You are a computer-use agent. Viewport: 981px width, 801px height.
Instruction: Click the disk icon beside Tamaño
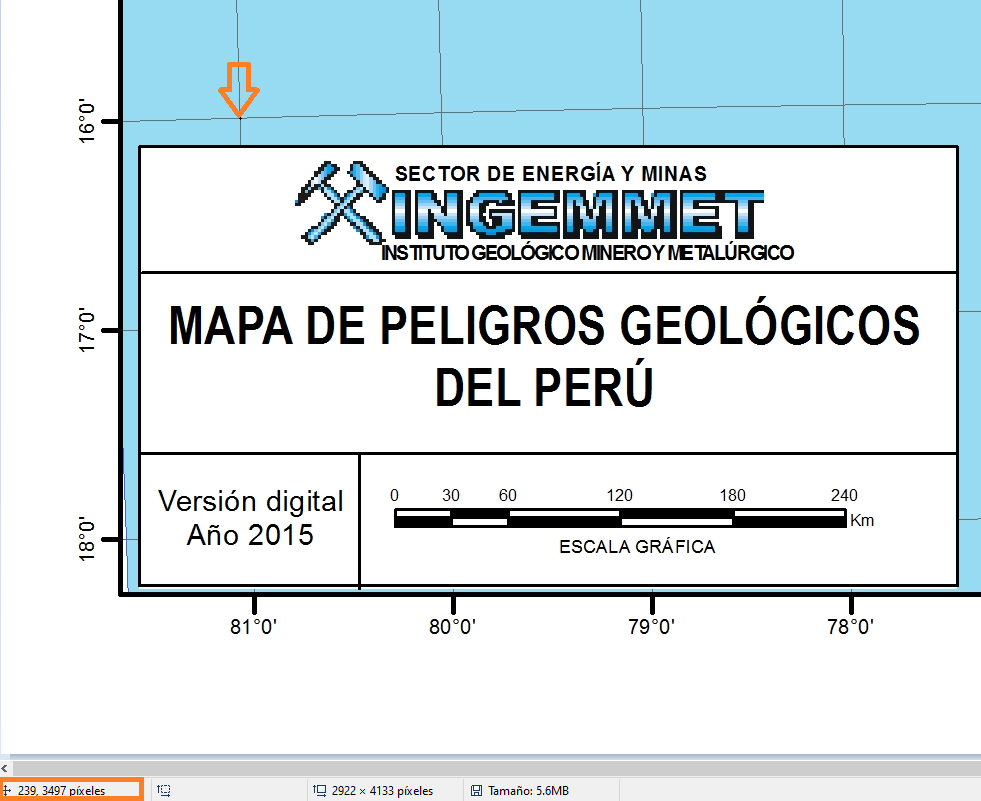(476, 790)
